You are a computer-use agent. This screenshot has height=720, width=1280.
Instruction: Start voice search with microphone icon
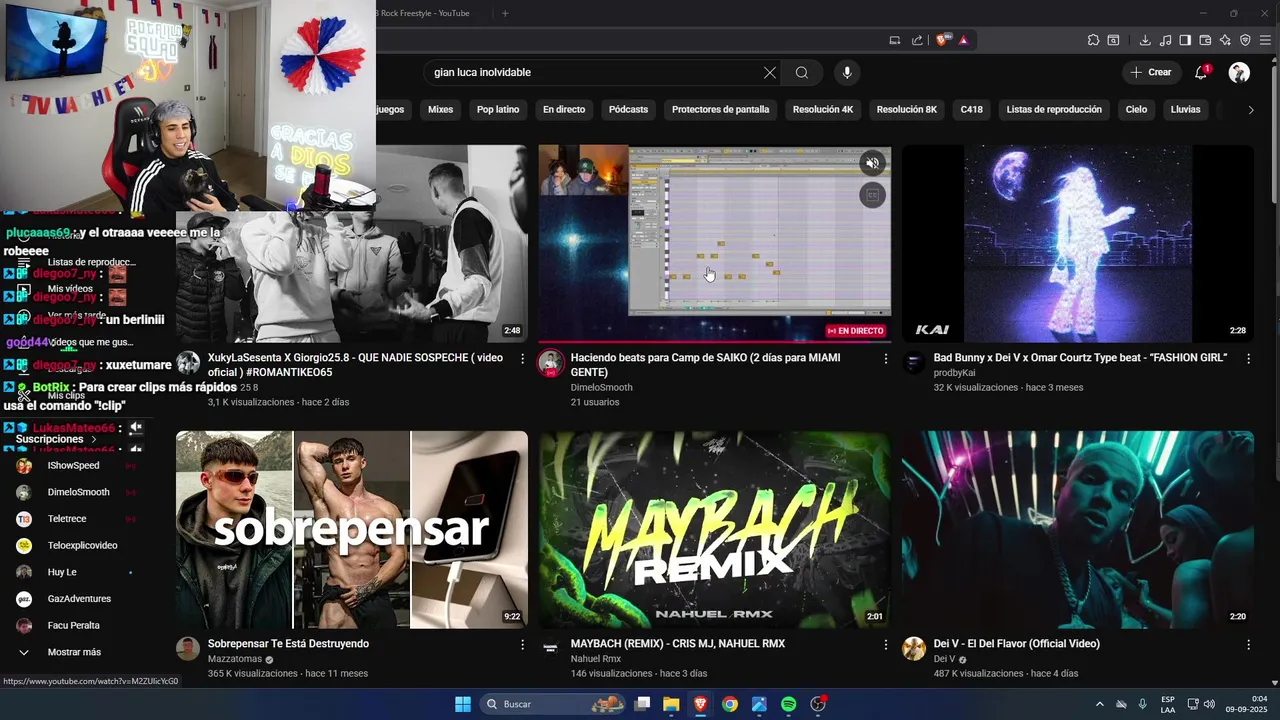pyautogui.click(x=847, y=73)
